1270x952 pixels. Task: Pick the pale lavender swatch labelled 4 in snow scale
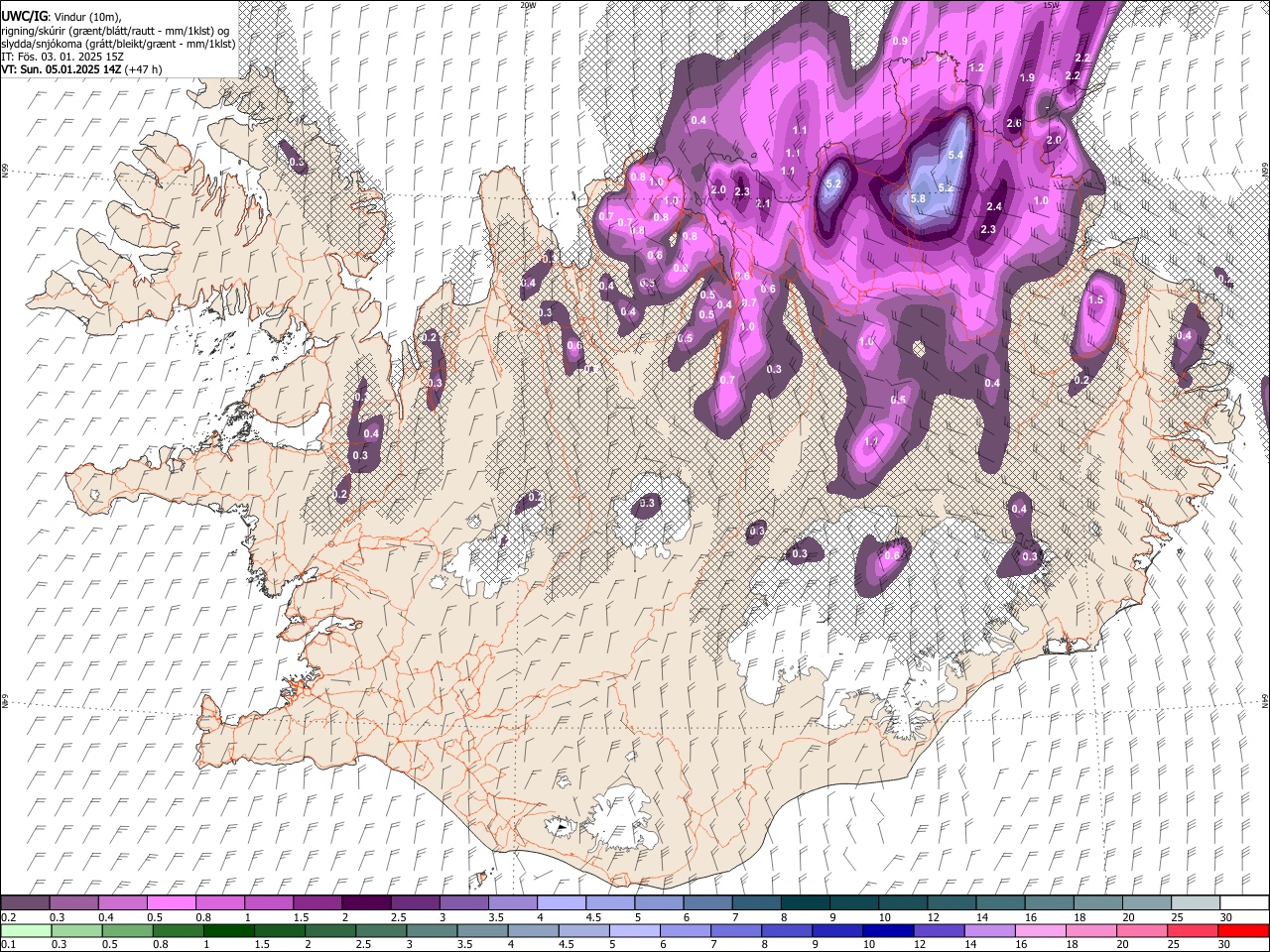click(562, 902)
